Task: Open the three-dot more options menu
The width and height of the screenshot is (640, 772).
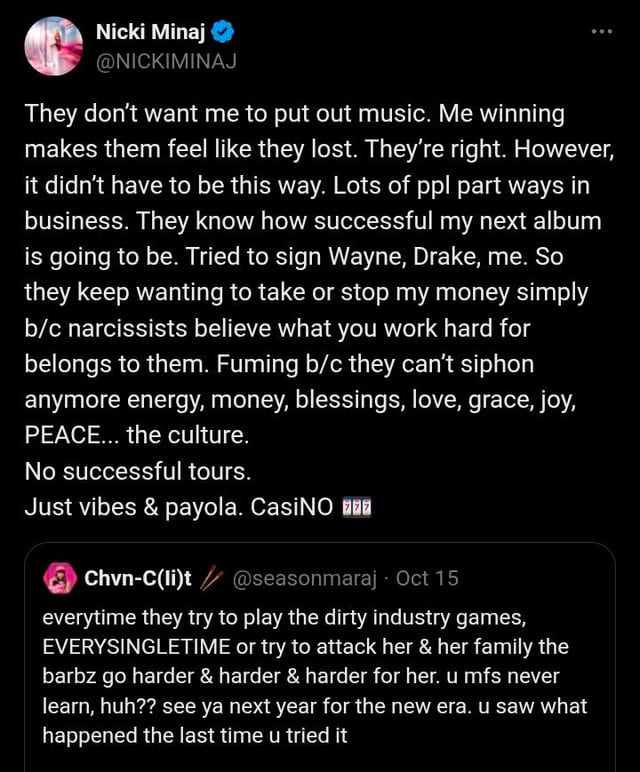Action: (x=600, y=31)
